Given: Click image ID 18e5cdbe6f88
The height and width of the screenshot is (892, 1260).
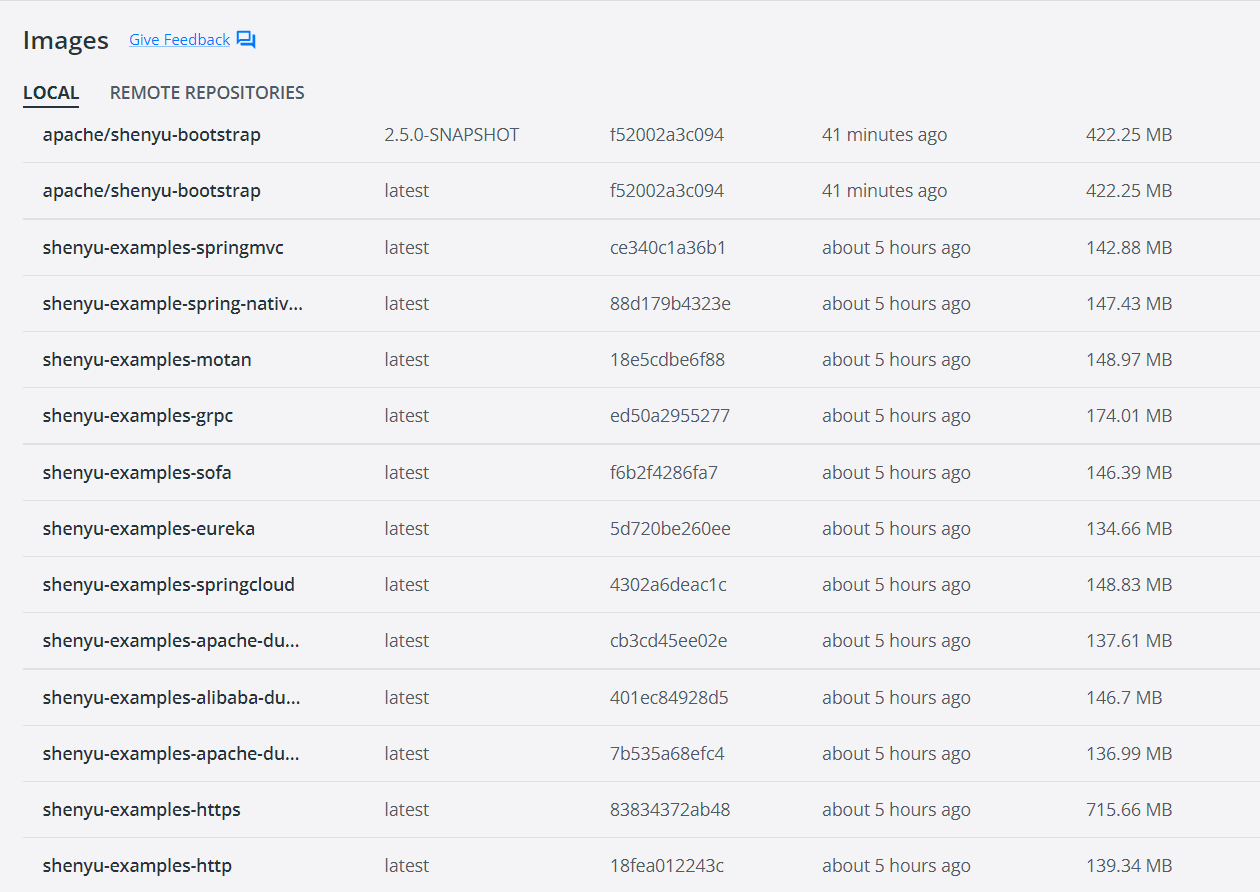Looking at the screenshot, I should (668, 360).
